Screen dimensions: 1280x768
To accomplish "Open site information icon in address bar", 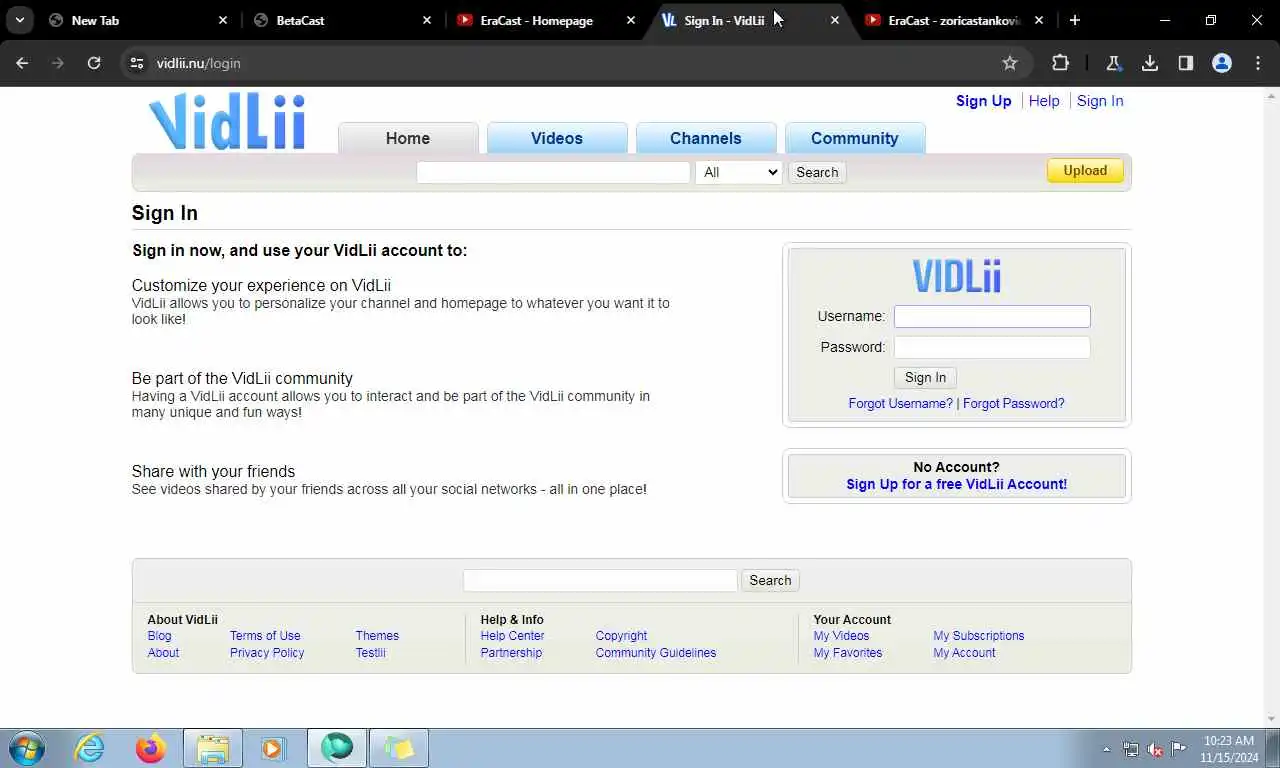I will click(138, 63).
